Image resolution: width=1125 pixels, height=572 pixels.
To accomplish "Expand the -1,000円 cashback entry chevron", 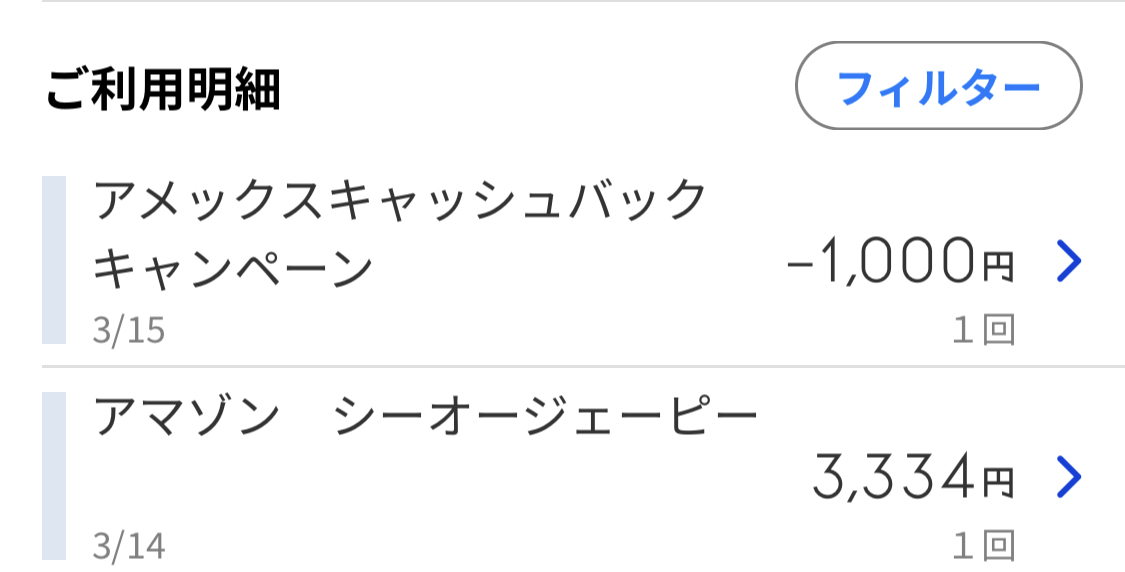I will pyautogui.click(x=1069, y=262).
